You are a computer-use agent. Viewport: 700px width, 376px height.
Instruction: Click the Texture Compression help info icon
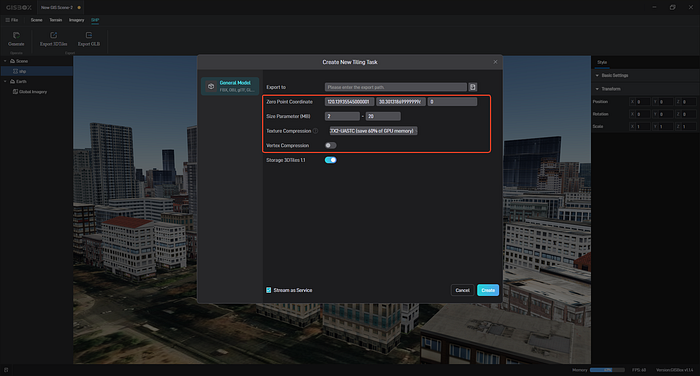(x=316, y=131)
